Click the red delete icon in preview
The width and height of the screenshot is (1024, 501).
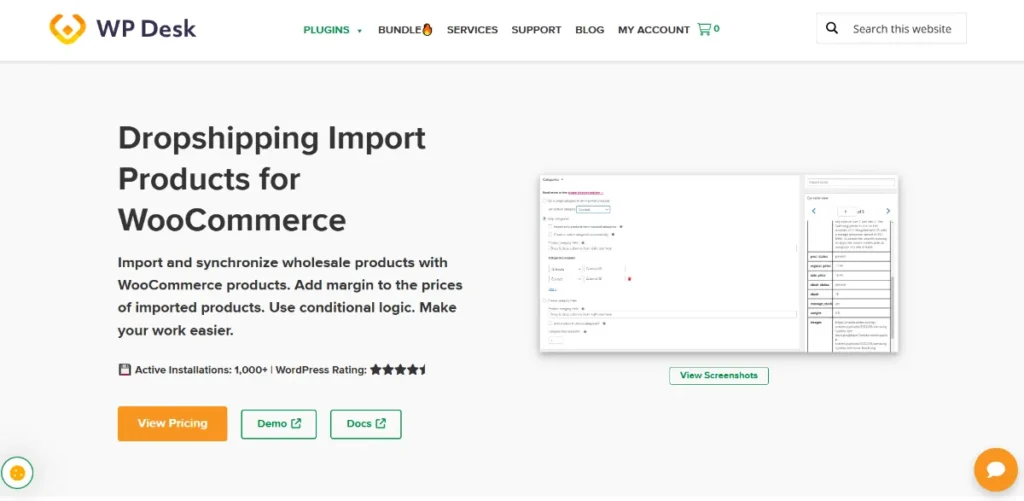(x=627, y=279)
